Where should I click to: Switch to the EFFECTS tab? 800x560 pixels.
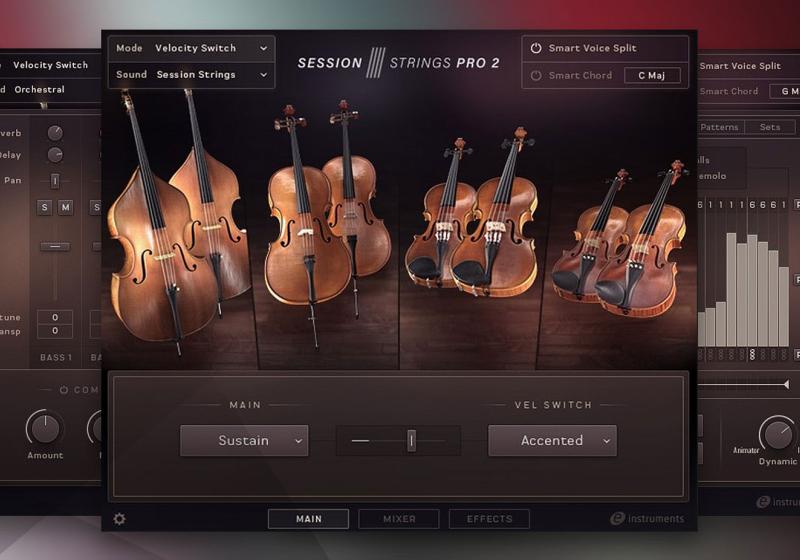point(489,519)
